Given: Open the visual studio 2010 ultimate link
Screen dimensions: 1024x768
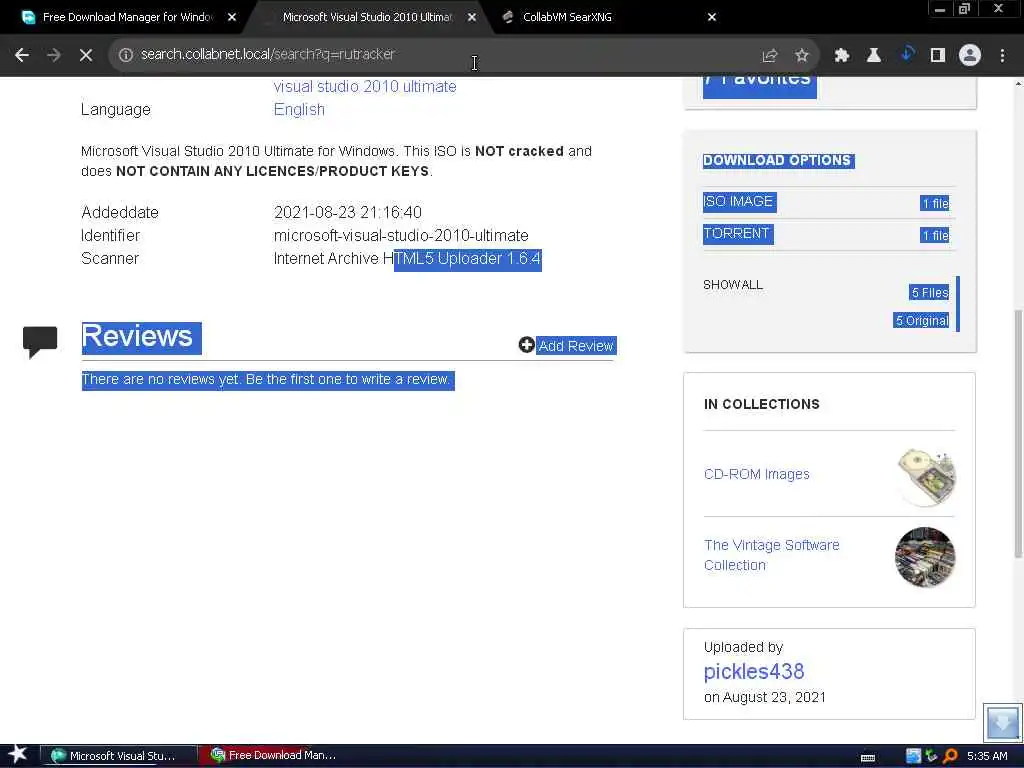Looking at the screenshot, I should point(364,86).
